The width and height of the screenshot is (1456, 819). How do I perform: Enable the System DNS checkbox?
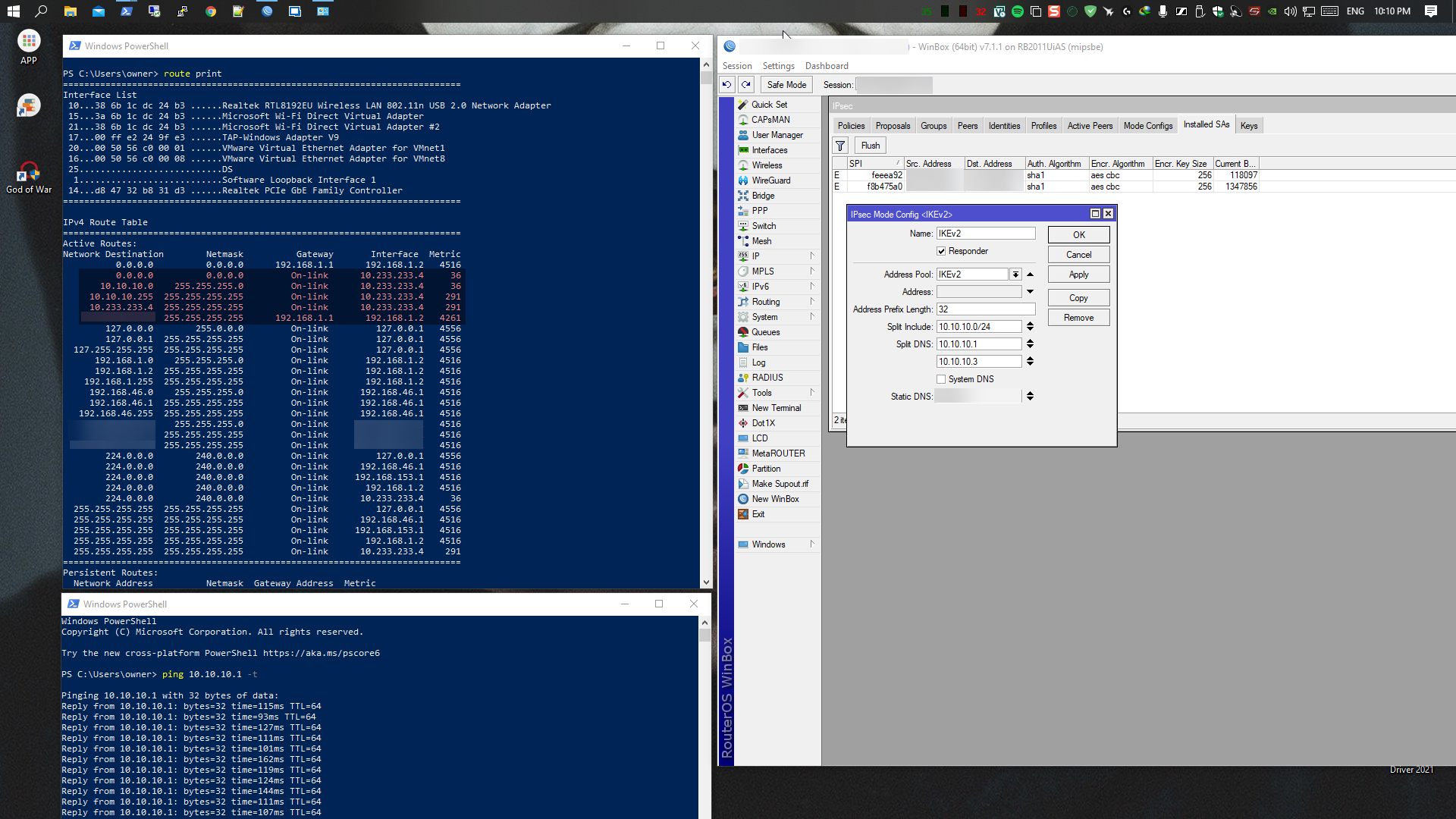point(941,379)
